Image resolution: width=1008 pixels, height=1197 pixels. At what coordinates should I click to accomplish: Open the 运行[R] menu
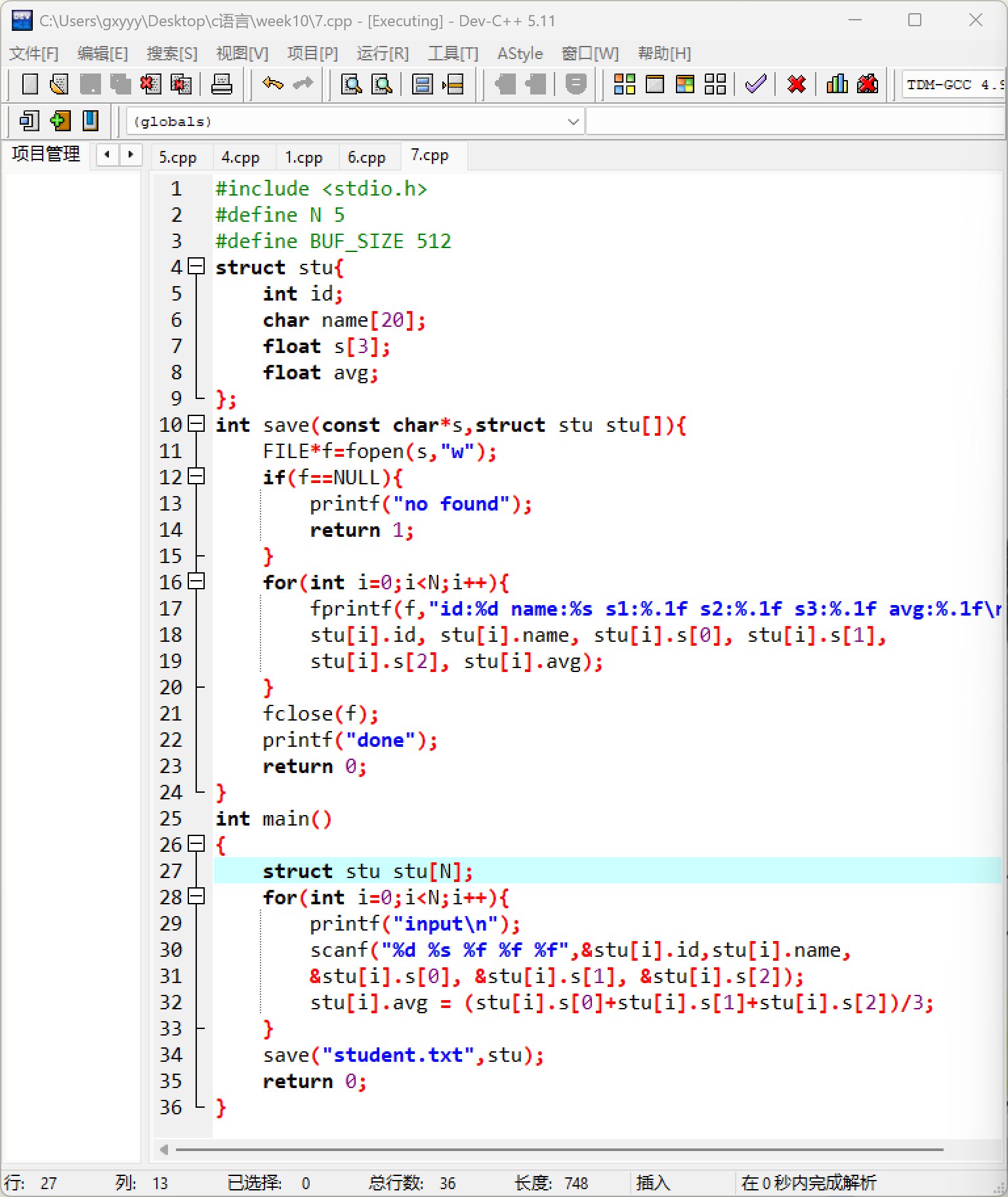click(383, 53)
